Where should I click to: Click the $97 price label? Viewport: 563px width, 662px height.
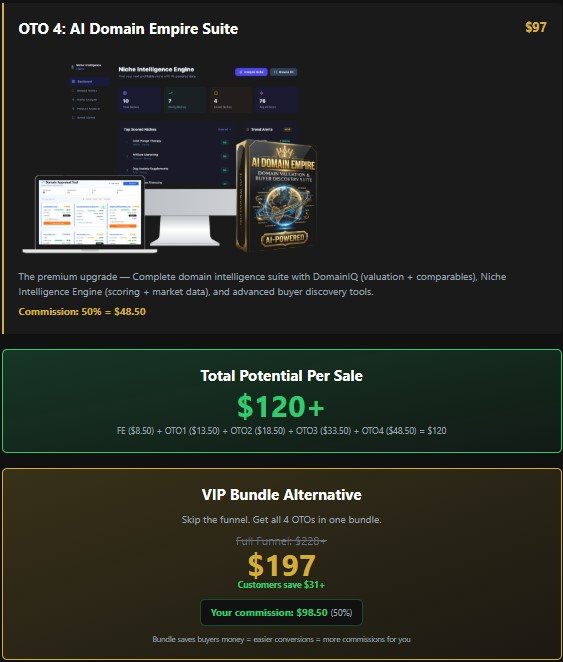click(x=536, y=27)
